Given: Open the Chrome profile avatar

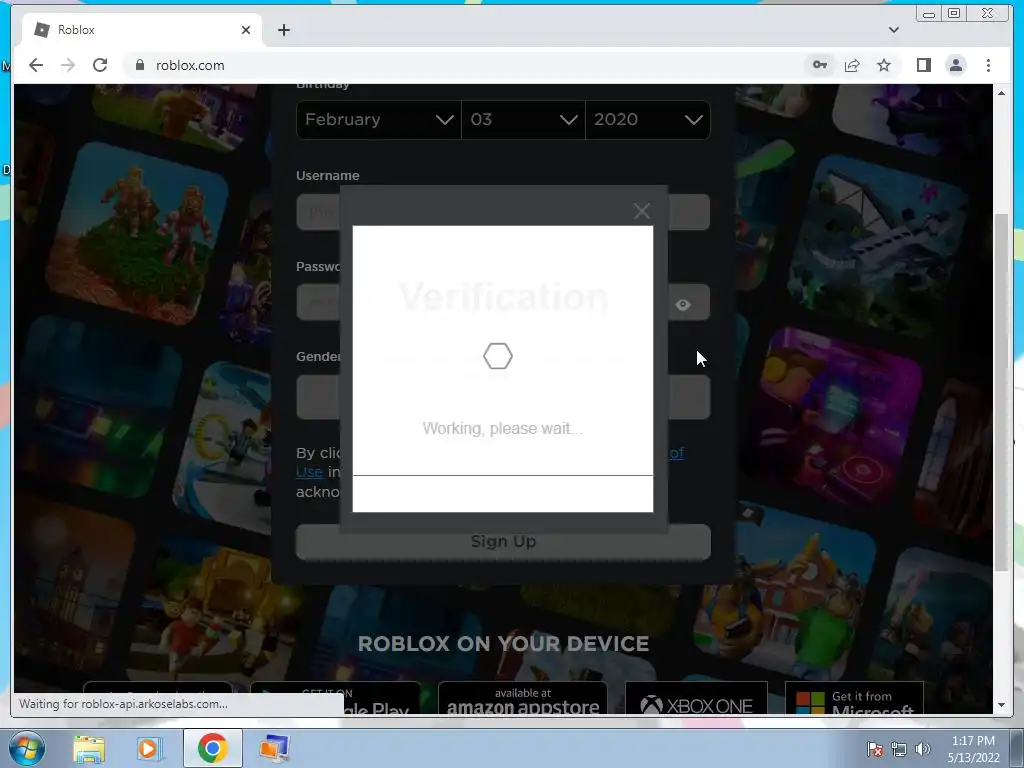Looking at the screenshot, I should [x=956, y=65].
